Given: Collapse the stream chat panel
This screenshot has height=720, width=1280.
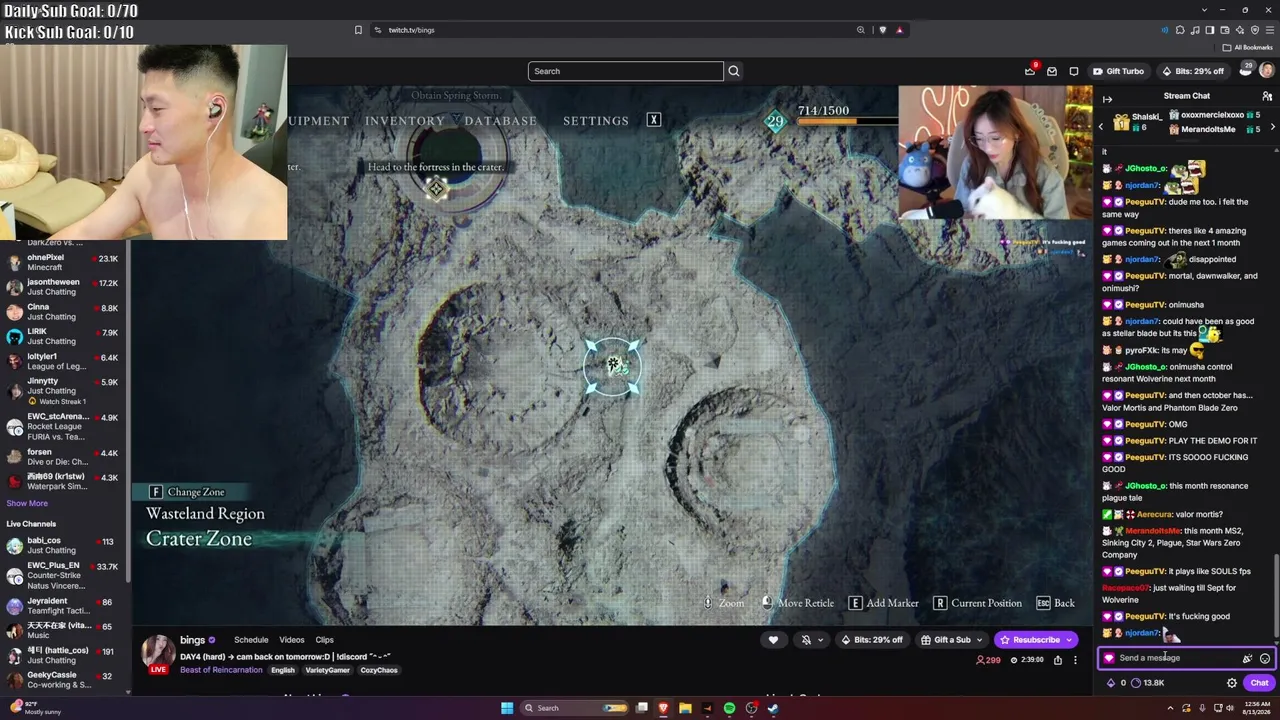Looking at the screenshot, I should 1107,99.
